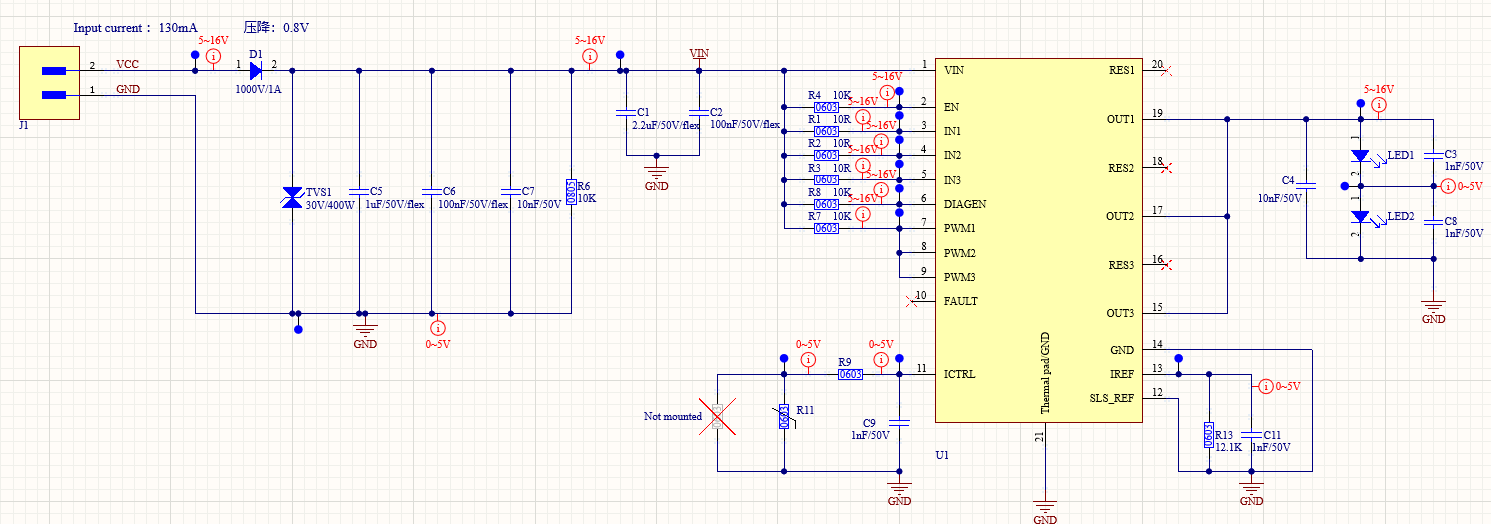Select the D1 diode symbol
The width and height of the screenshot is (1491, 524).
pos(256,71)
